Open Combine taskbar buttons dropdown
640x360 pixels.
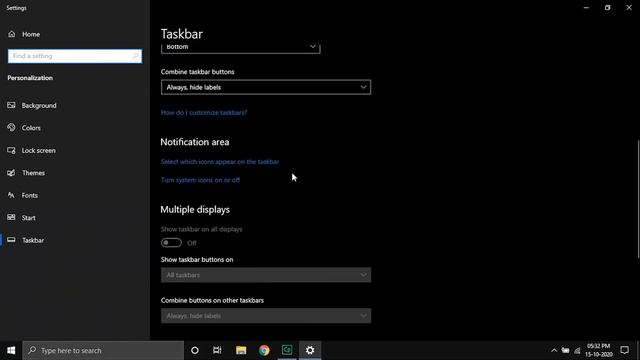pos(266,87)
